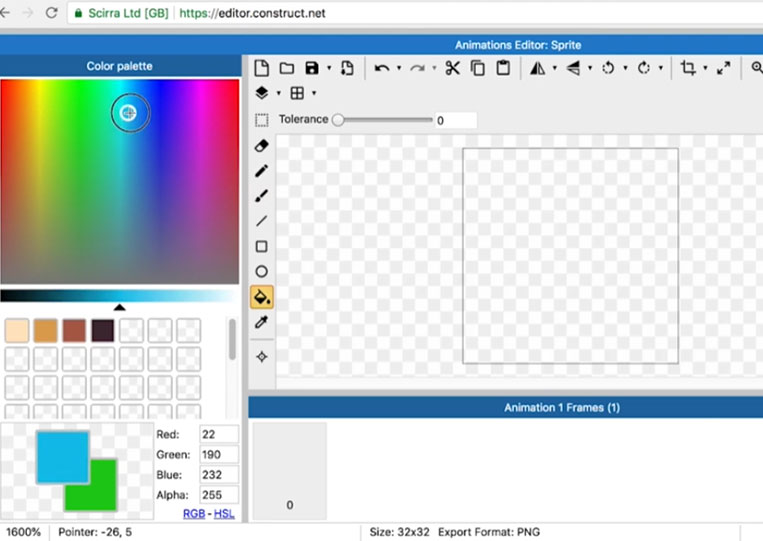Flip image vertically

point(573,68)
